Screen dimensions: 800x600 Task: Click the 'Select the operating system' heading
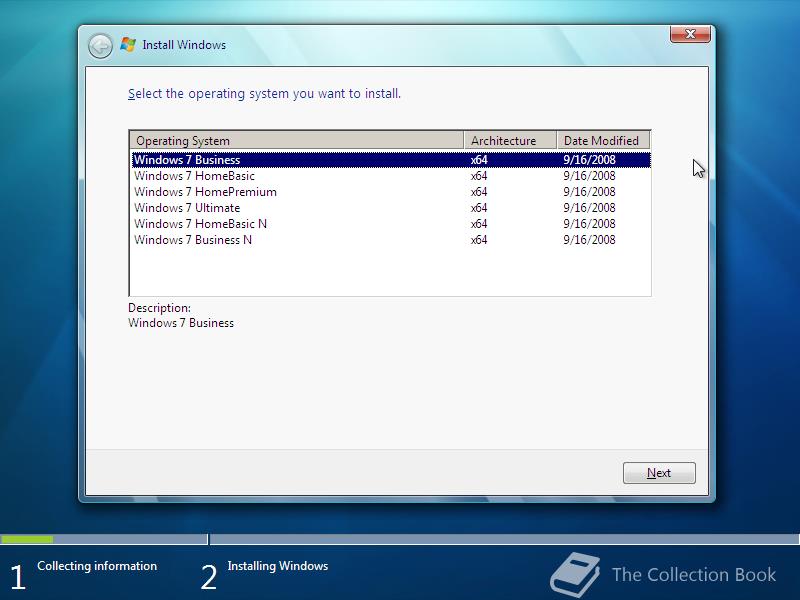(x=264, y=94)
